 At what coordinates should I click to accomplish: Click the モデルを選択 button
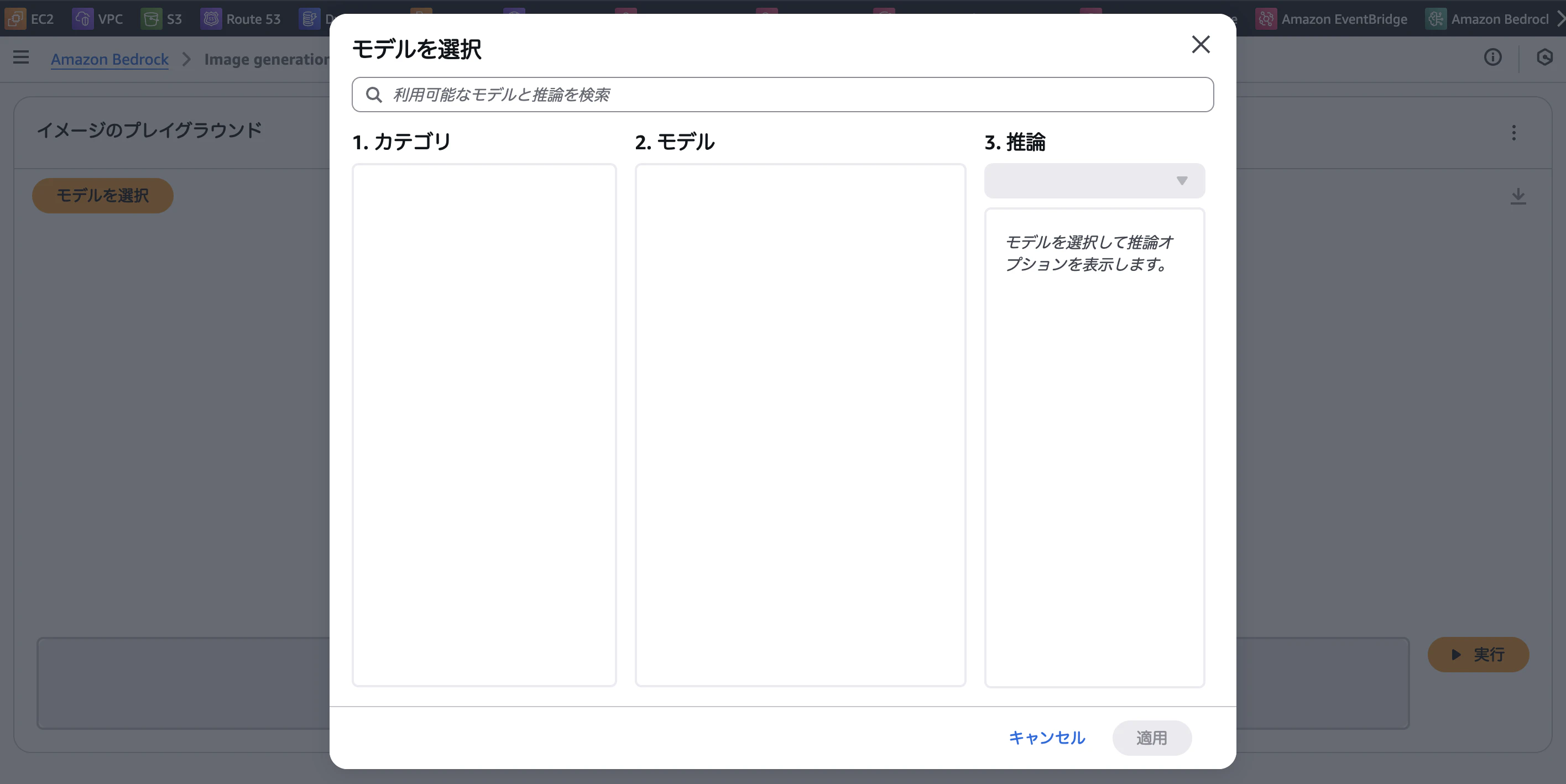pos(102,196)
